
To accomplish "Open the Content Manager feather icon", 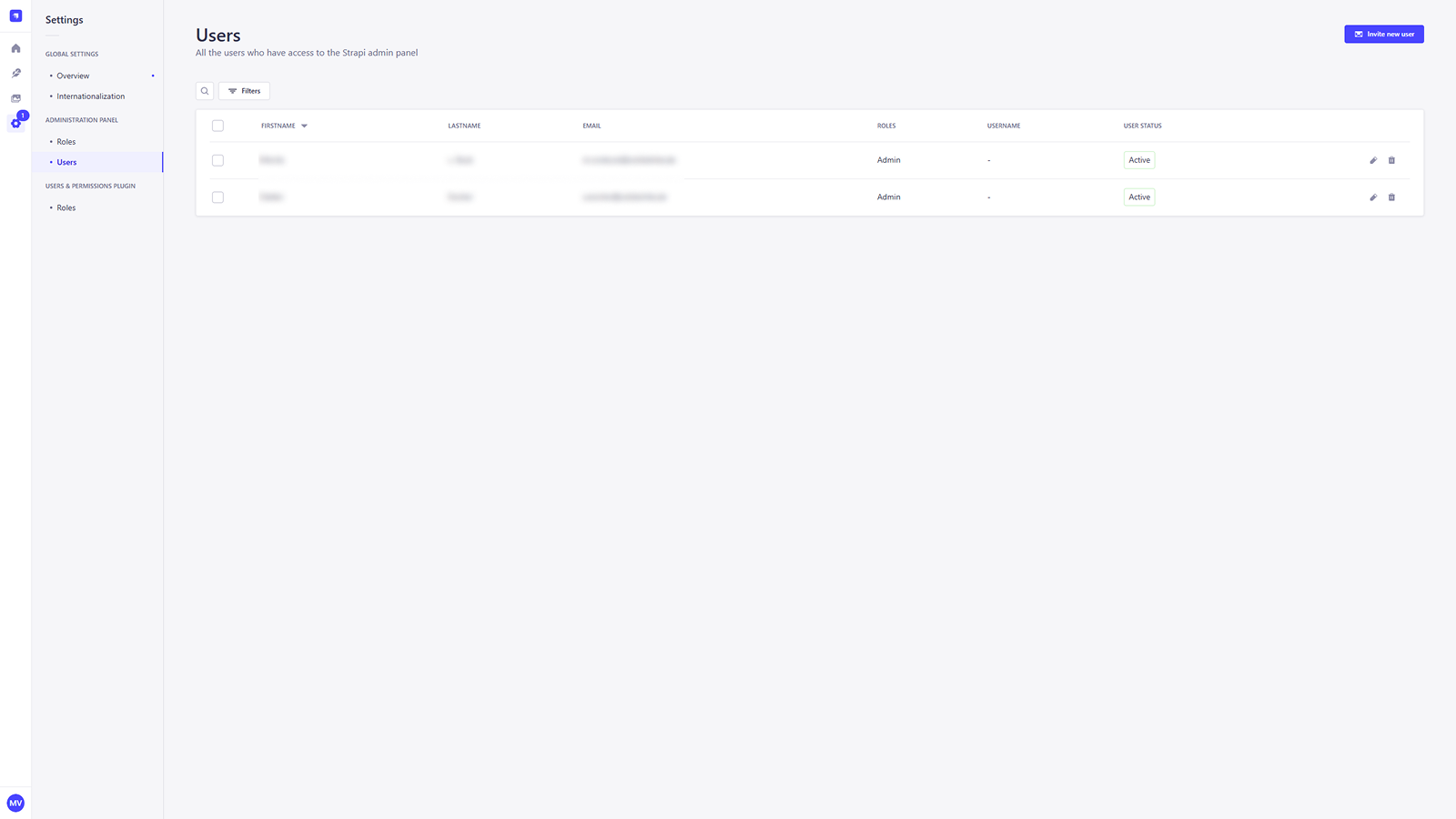I will (15, 73).
